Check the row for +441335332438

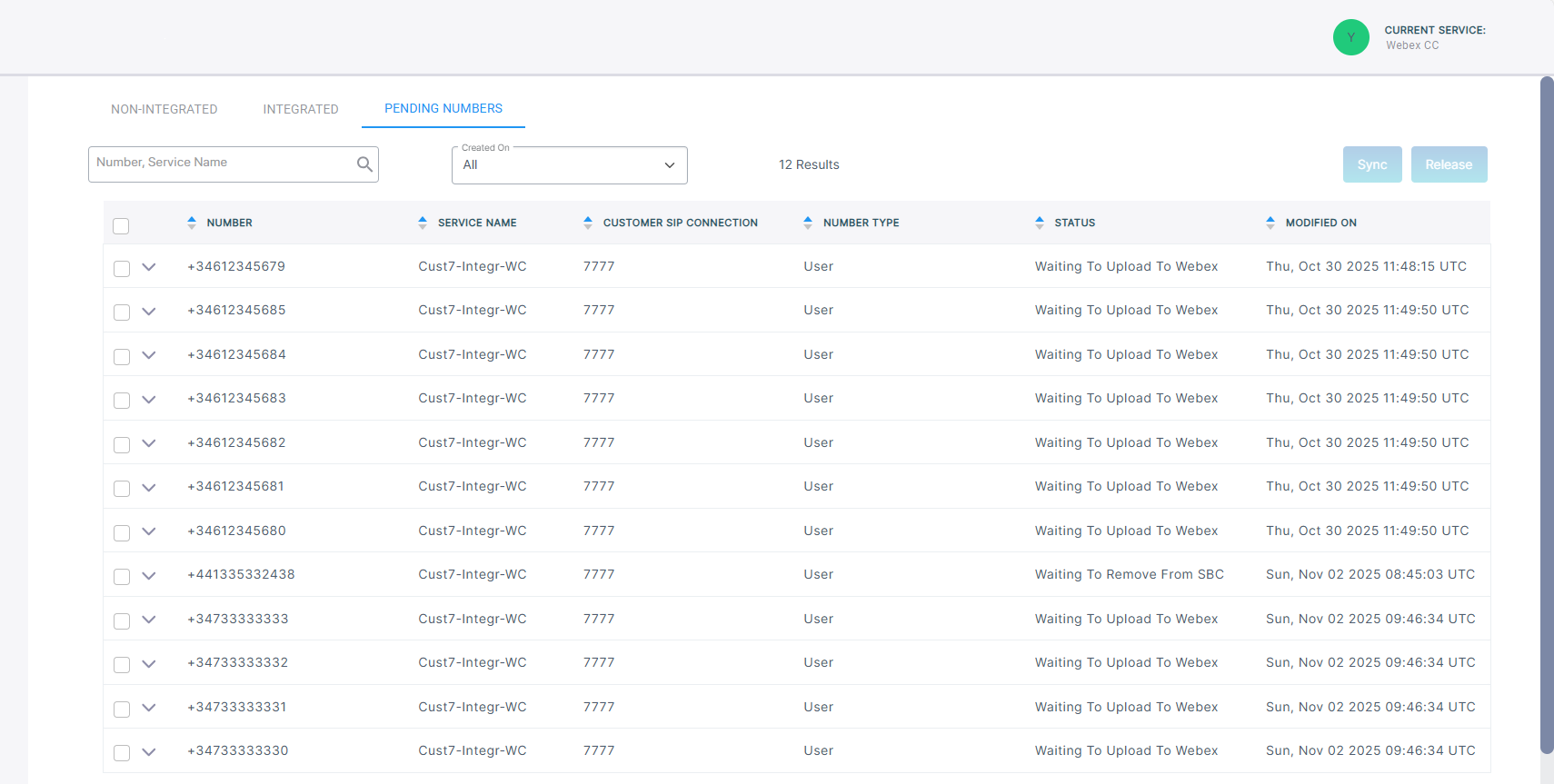pos(122,576)
